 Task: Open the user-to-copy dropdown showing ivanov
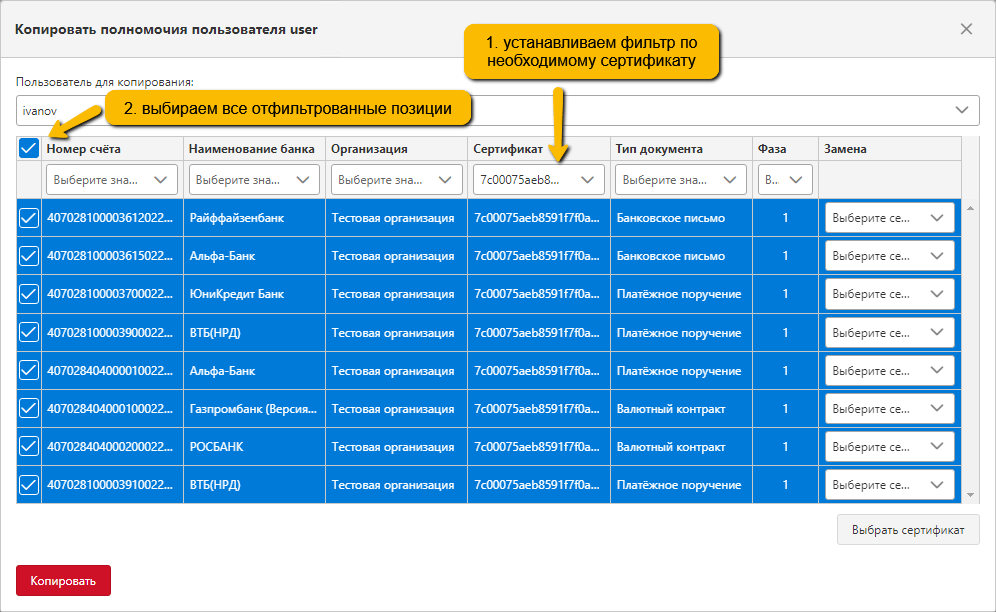pos(497,111)
